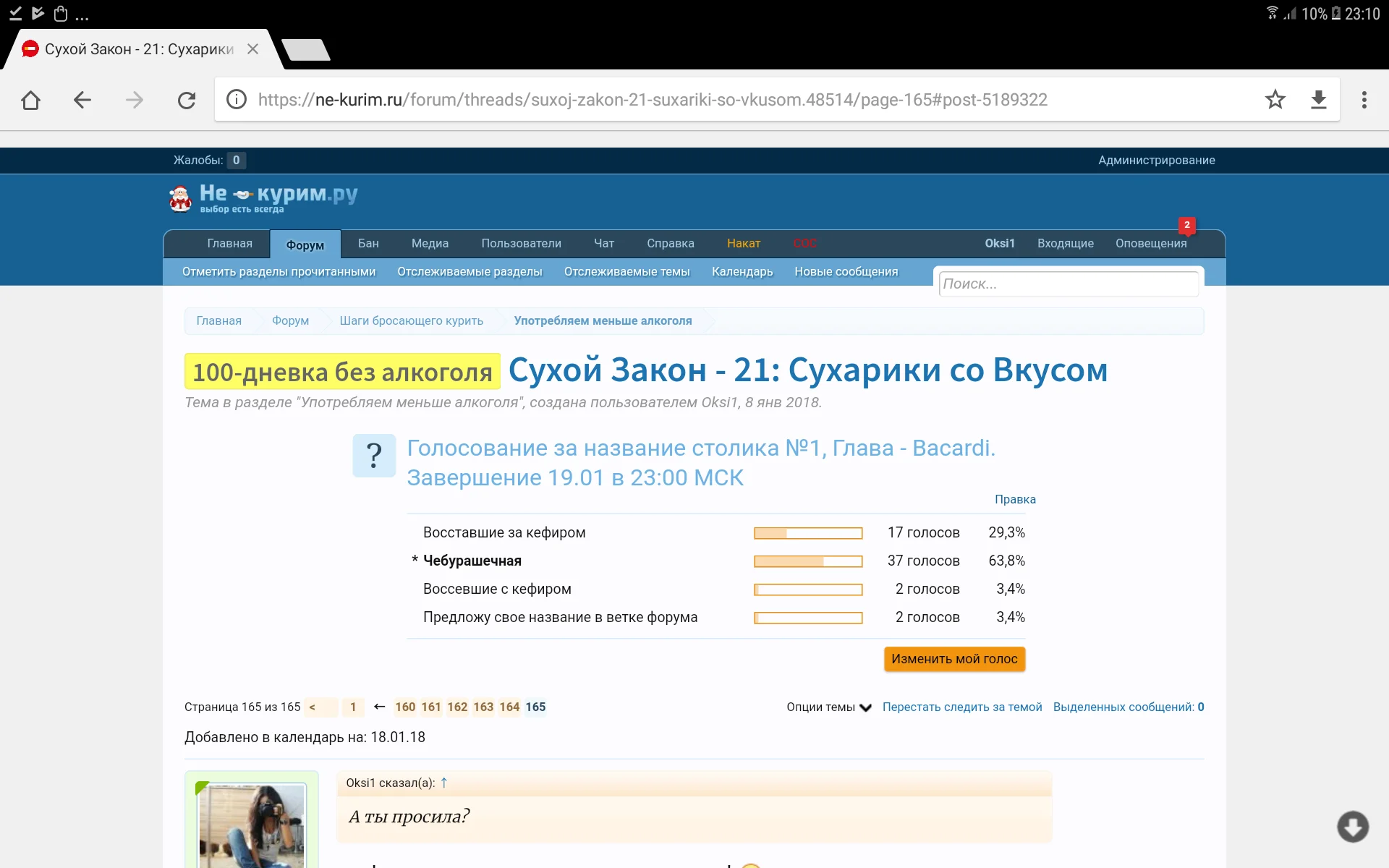Image resolution: width=1389 pixels, height=868 pixels.
Task: Open the Chrome three-dot menu
Action: pyautogui.click(x=1365, y=100)
